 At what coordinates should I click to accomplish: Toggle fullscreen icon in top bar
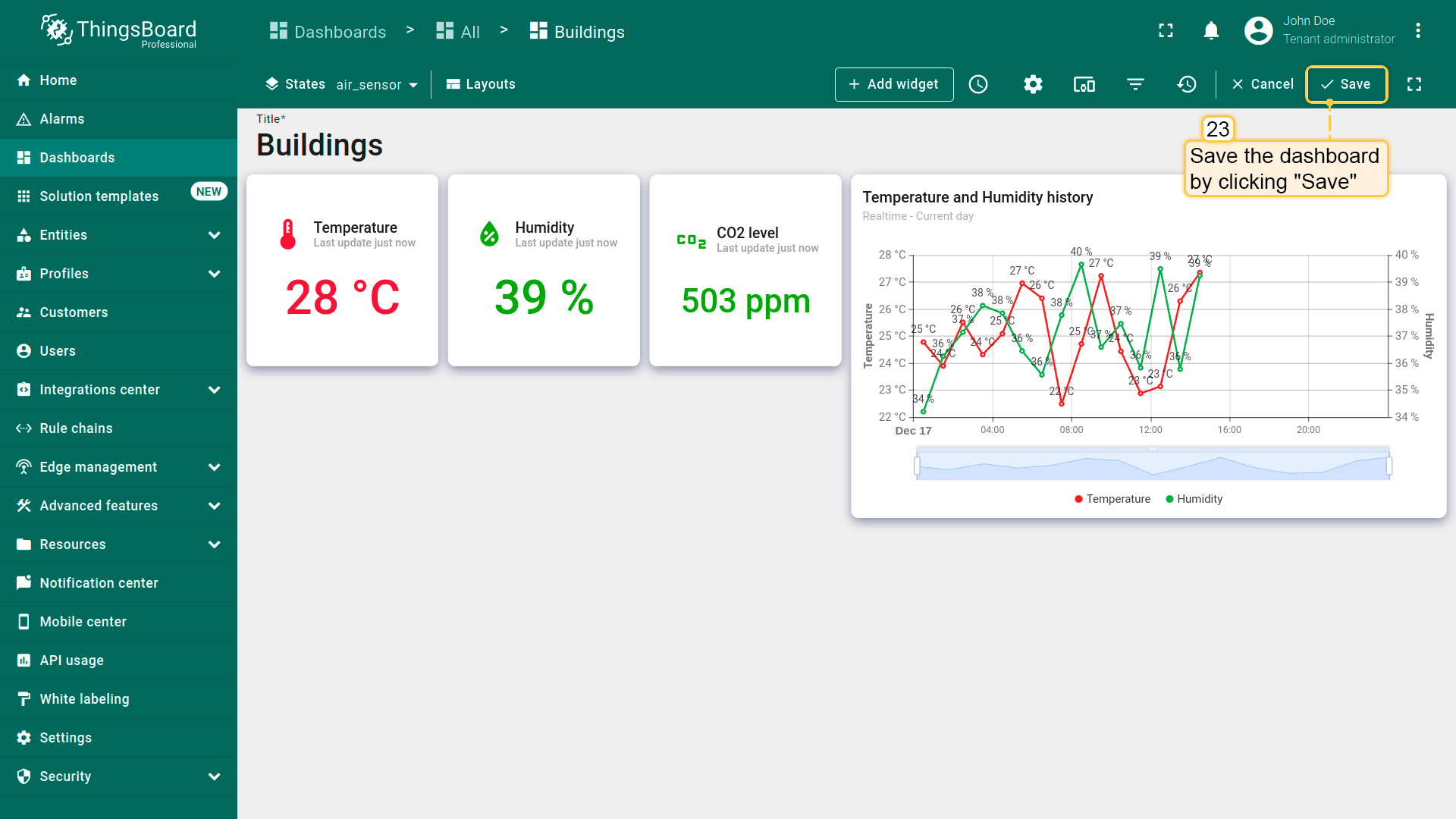(x=1166, y=30)
